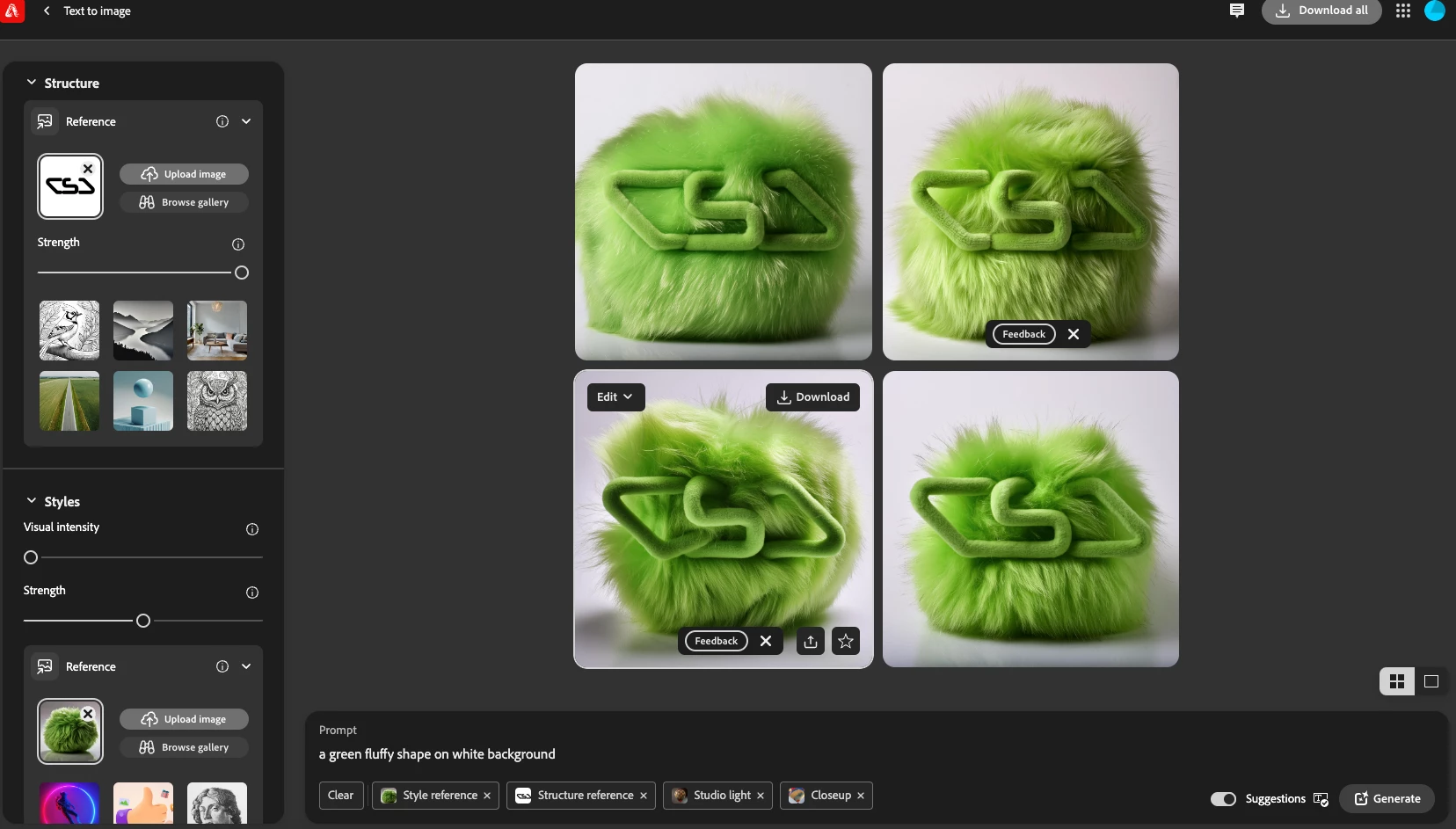The height and width of the screenshot is (829, 1456).
Task: Select the thumbs up style thumbnail
Action: point(143,804)
